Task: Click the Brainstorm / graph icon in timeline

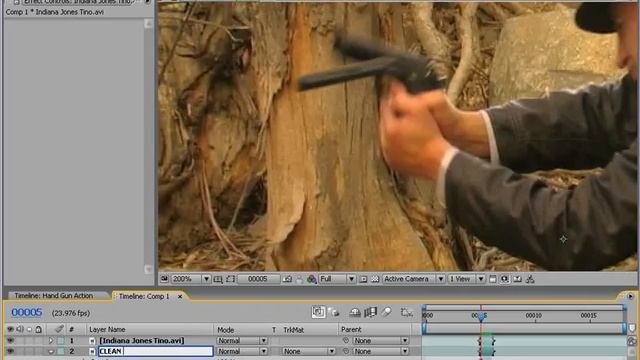Action: [x=407, y=313]
